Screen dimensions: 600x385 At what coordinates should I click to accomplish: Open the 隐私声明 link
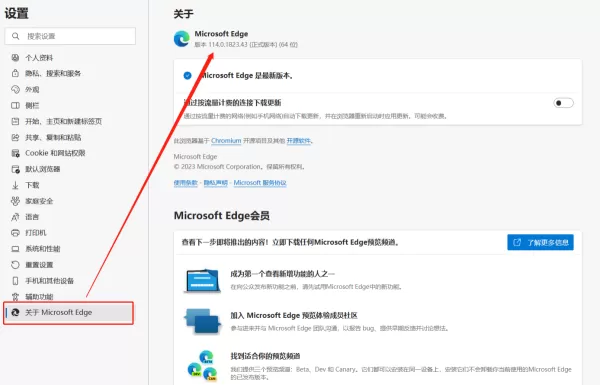pos(215,183)
